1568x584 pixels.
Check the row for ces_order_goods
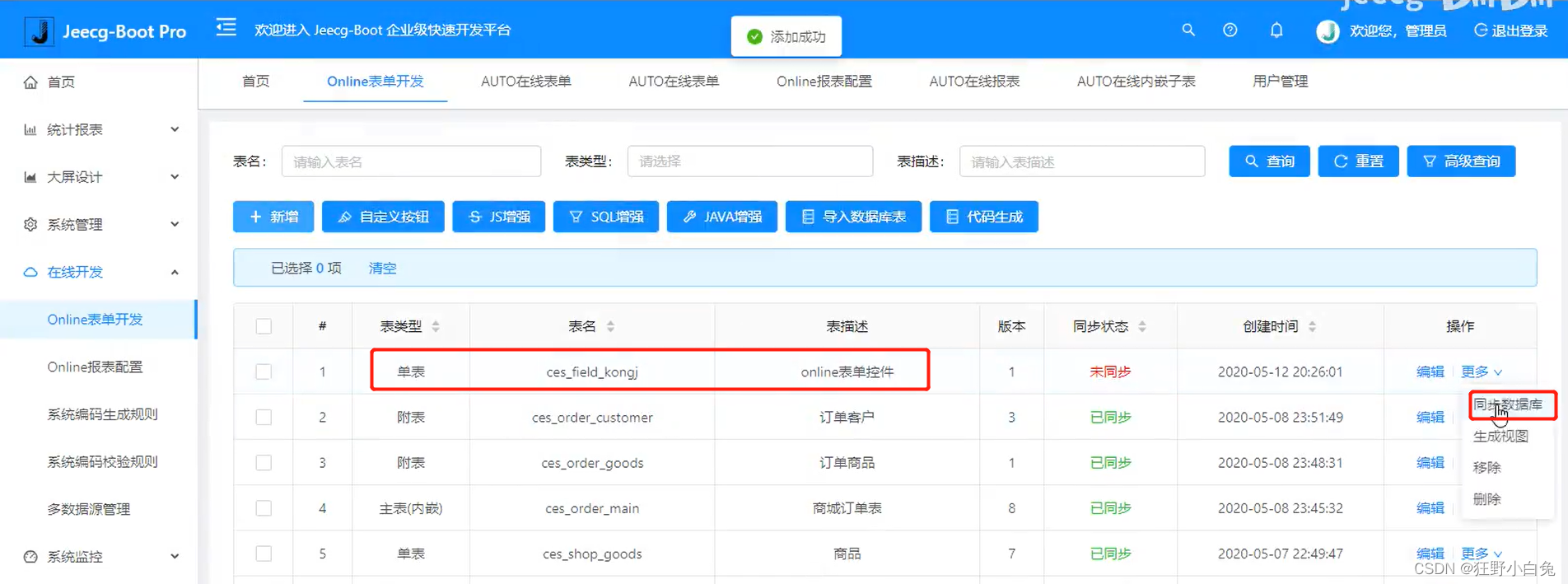[264, 463]
